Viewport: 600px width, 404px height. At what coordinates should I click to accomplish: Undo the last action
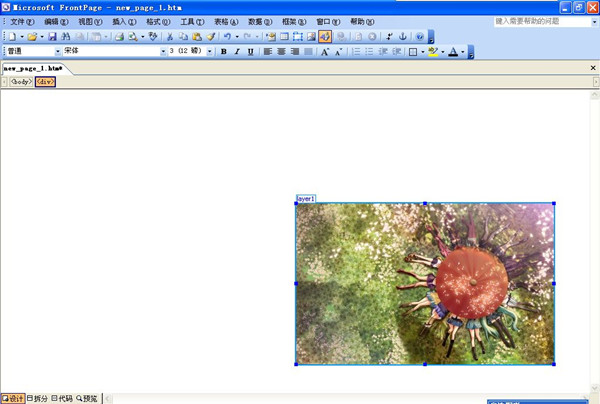[227, 36]
